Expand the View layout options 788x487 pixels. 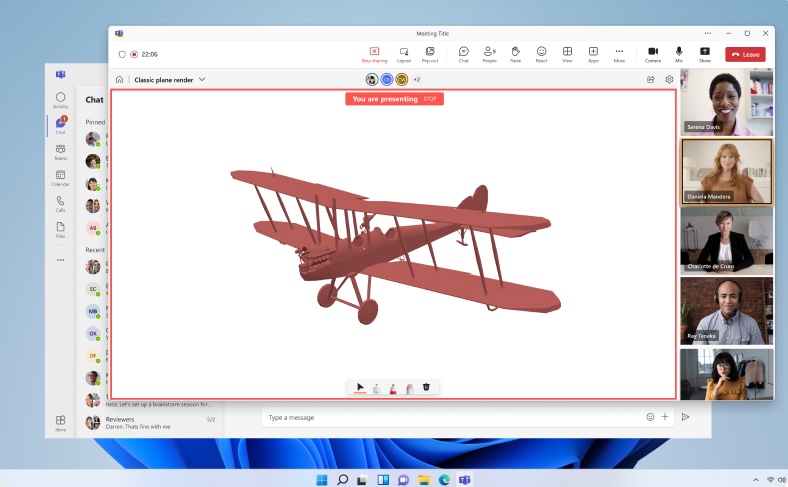567,54
